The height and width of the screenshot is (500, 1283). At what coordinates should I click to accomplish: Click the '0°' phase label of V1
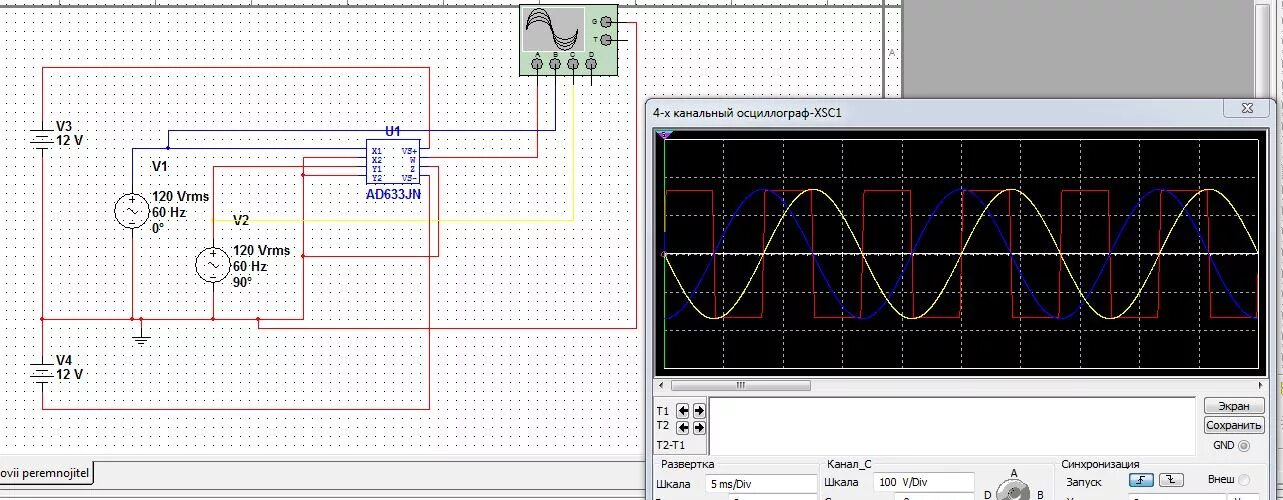pos(158,228)
